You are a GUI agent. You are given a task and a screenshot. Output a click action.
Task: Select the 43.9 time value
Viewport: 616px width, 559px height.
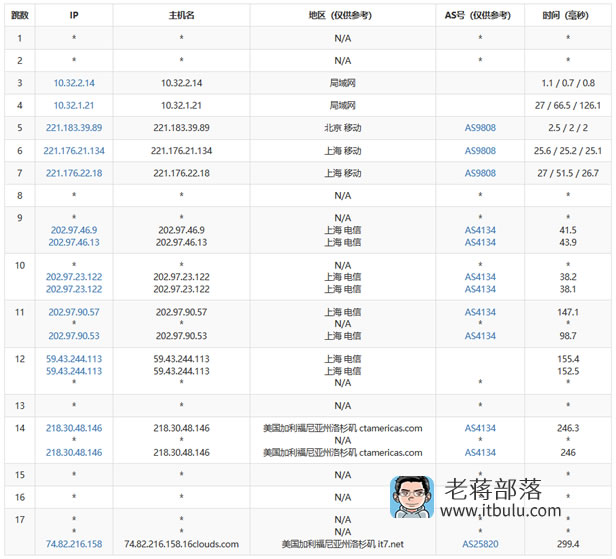[x=568, y=242]
